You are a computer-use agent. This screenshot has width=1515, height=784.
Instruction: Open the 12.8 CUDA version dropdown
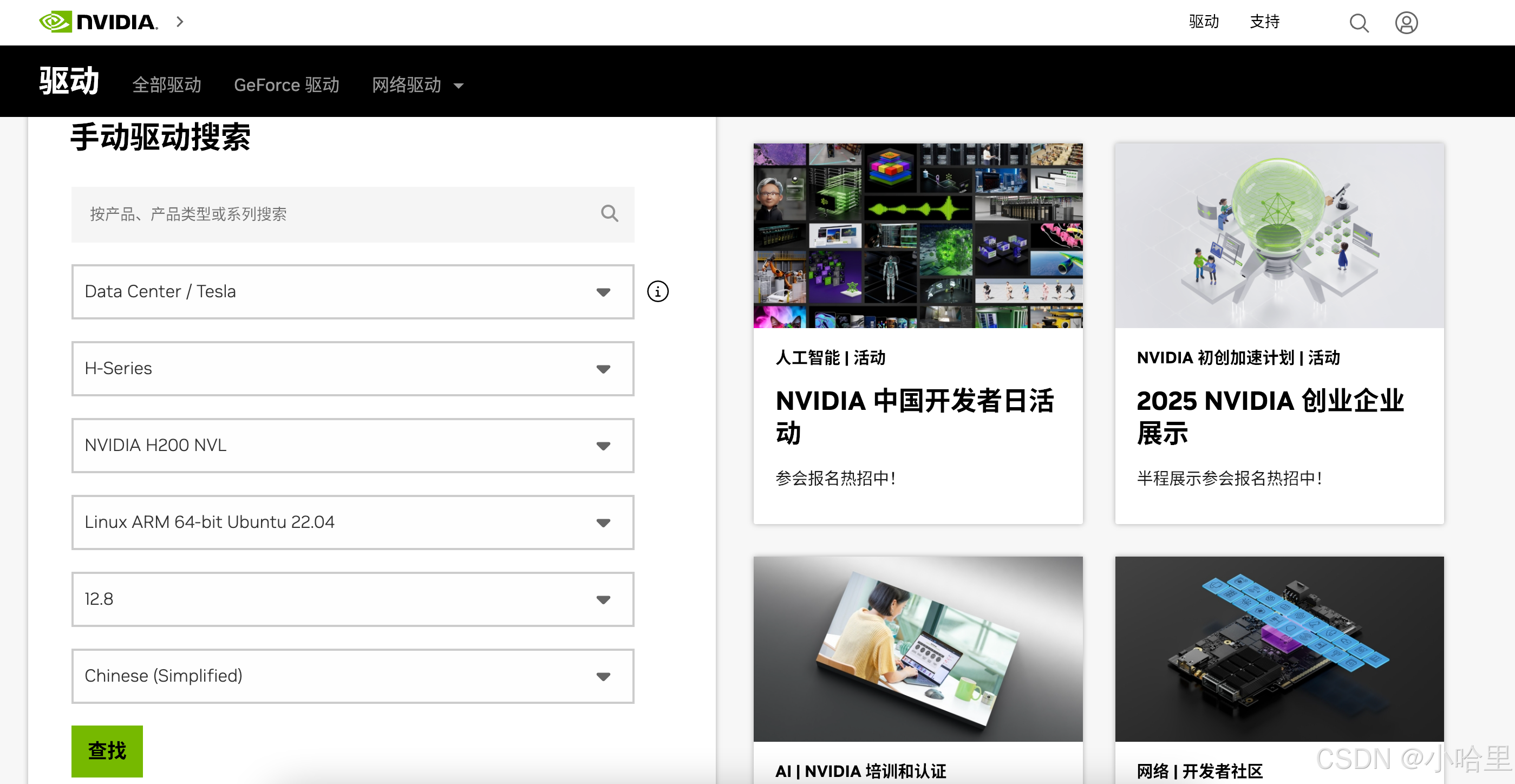coord(352,599)
